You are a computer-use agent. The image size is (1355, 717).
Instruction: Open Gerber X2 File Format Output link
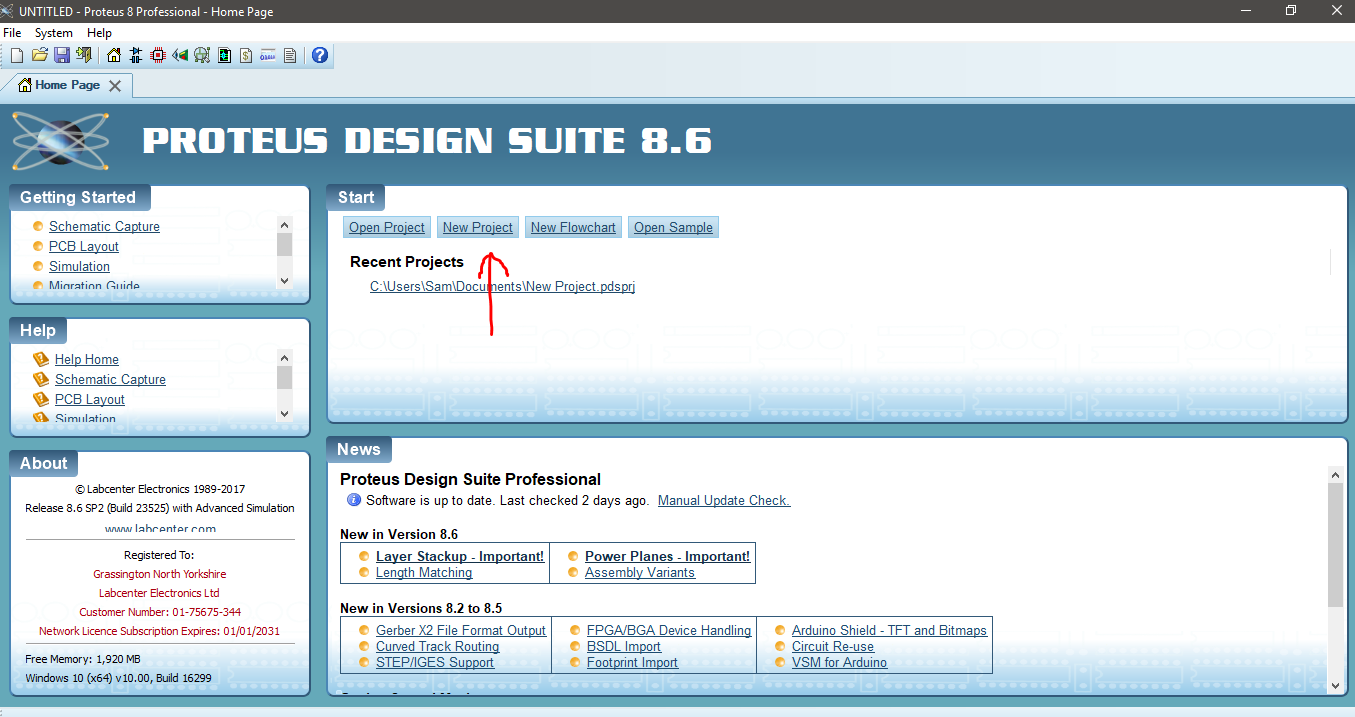click(x=461, y=630)
